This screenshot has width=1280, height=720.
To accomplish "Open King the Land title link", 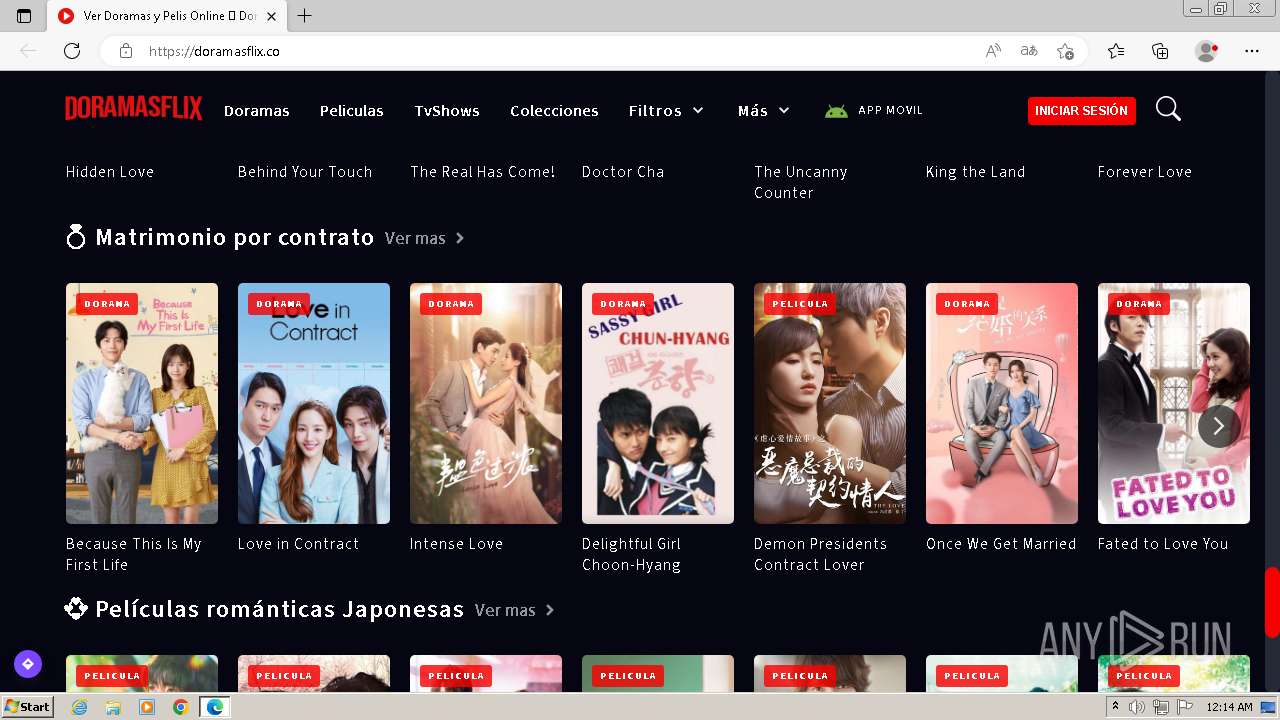I will pyautogui.click(x=976, y=172).
